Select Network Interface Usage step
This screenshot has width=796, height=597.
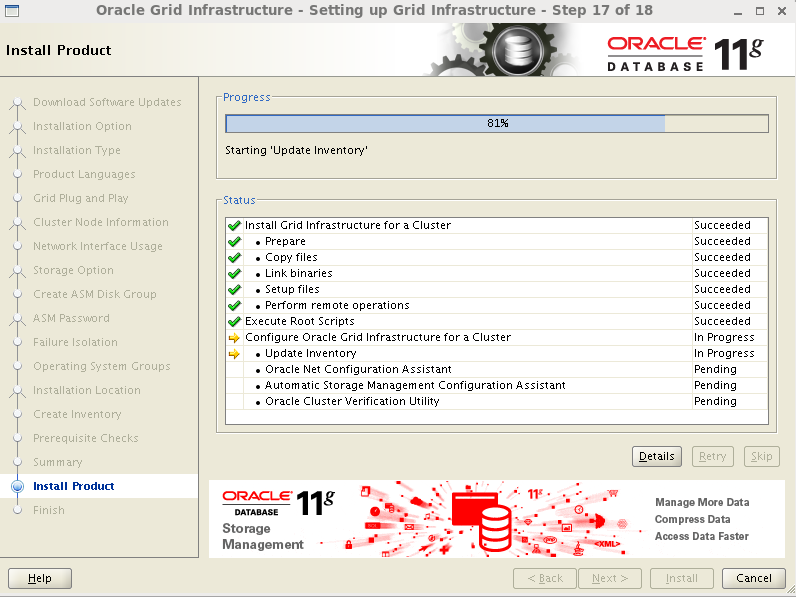pos(98,246)
